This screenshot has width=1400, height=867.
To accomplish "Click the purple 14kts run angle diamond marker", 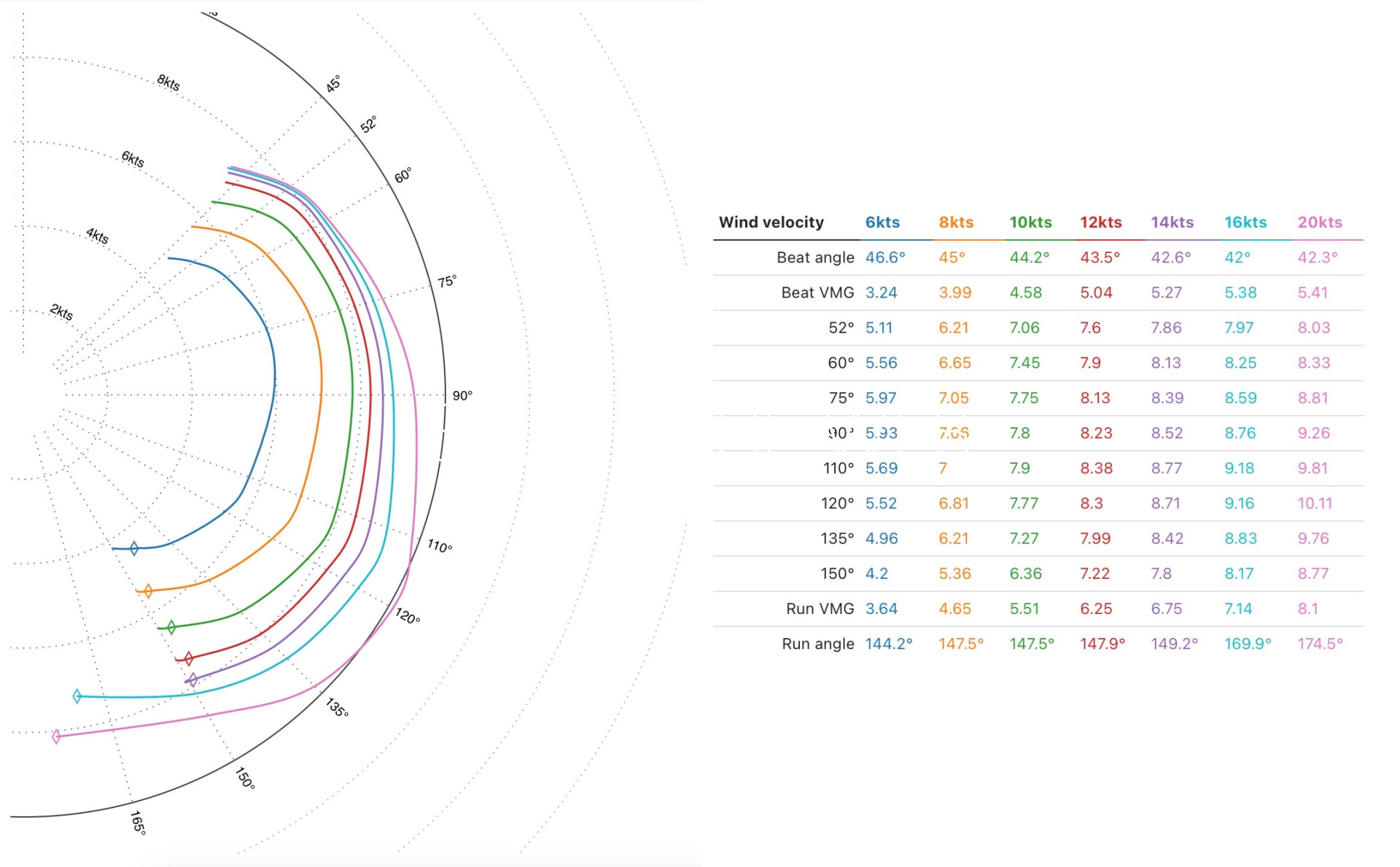I will pyautogui.click(x=193, y=680).
